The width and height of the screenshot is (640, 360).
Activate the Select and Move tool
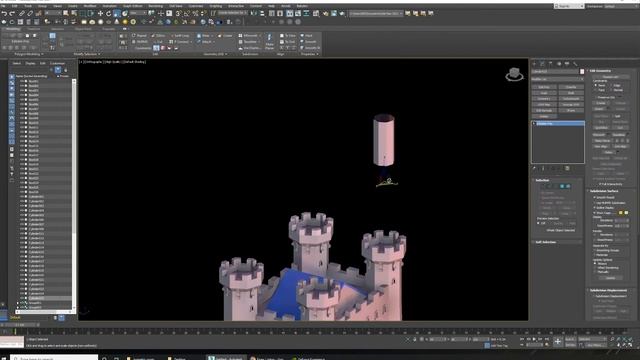(100, 13)
